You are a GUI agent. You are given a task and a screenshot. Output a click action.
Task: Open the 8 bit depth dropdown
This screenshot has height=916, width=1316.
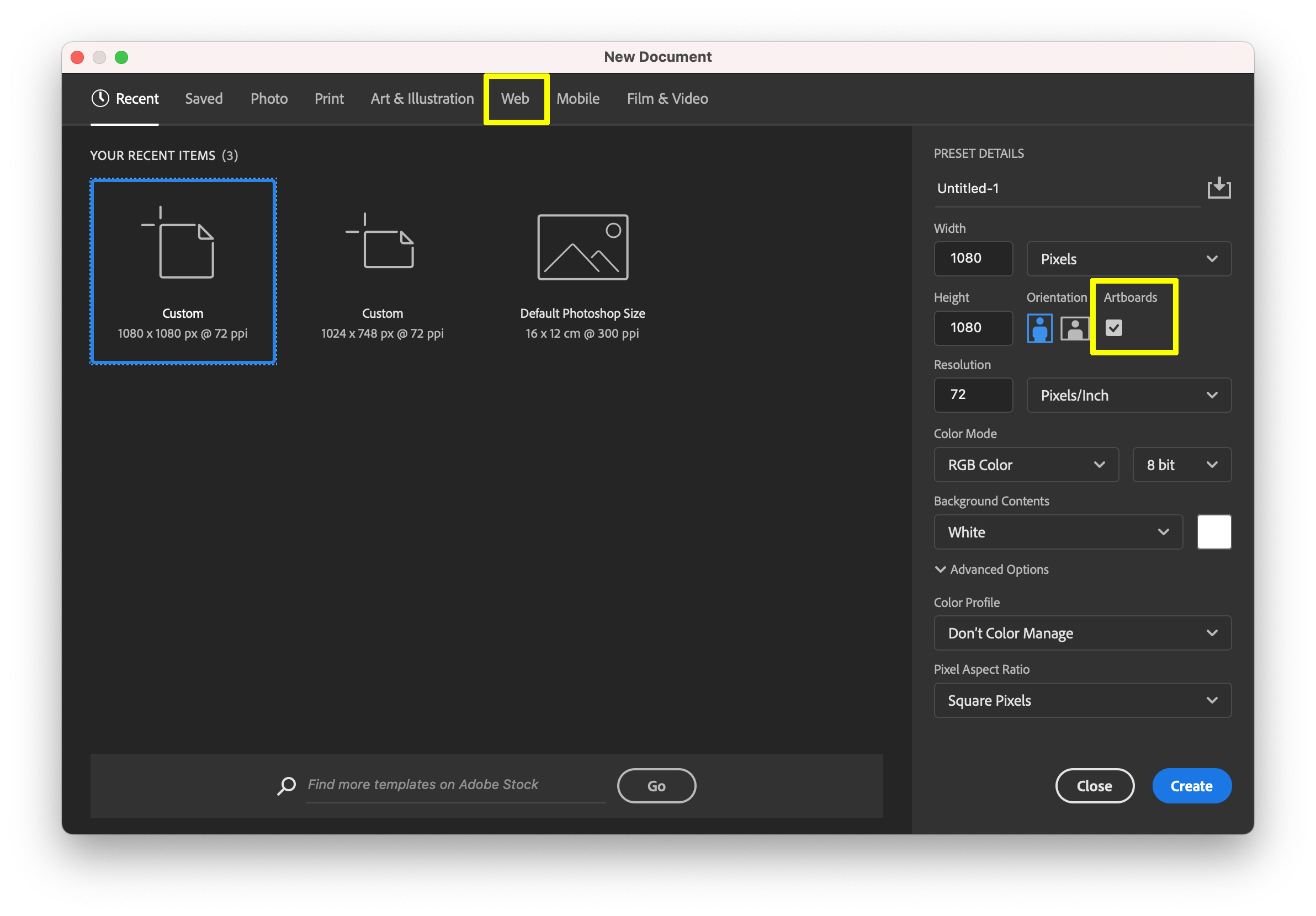tap(1181, 465)
